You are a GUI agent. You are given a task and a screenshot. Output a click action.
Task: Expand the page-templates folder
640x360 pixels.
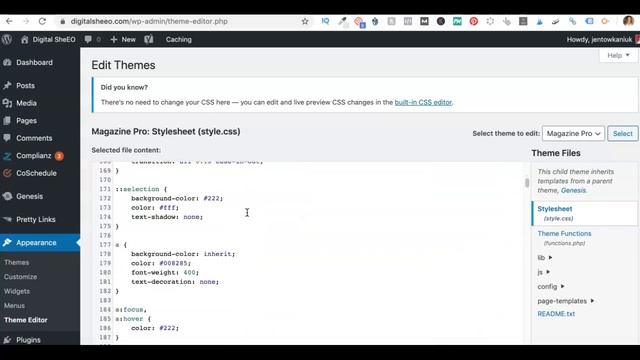566,301
